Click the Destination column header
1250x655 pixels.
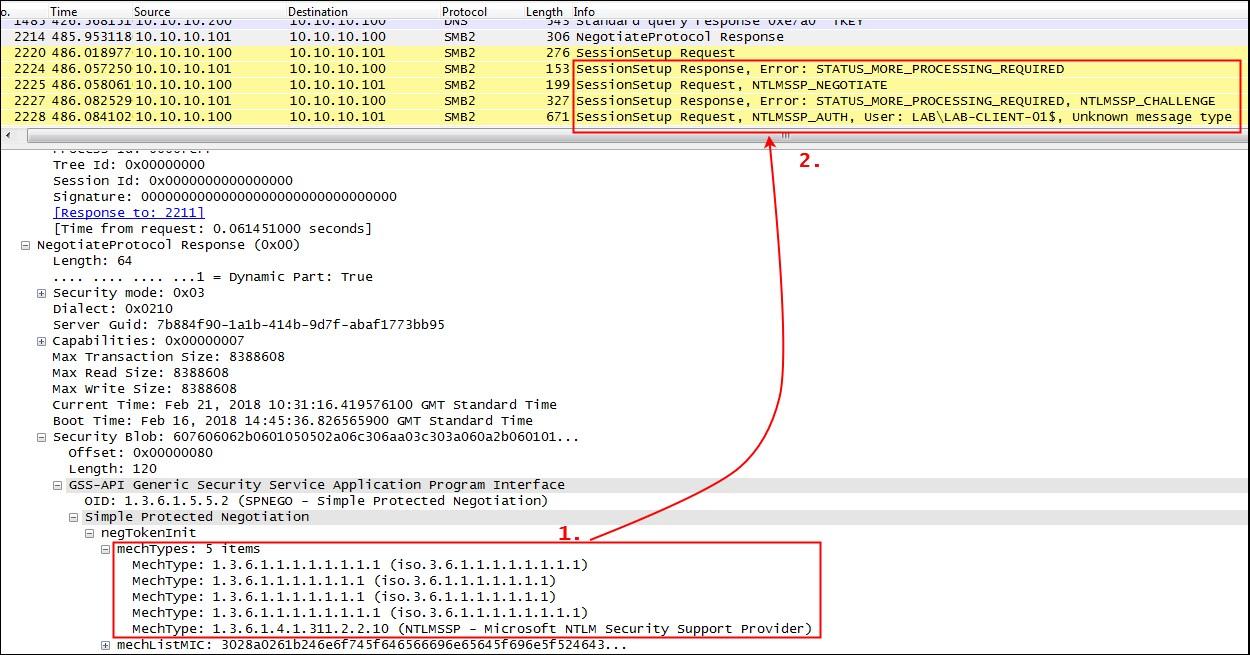[x=318, y=11]
